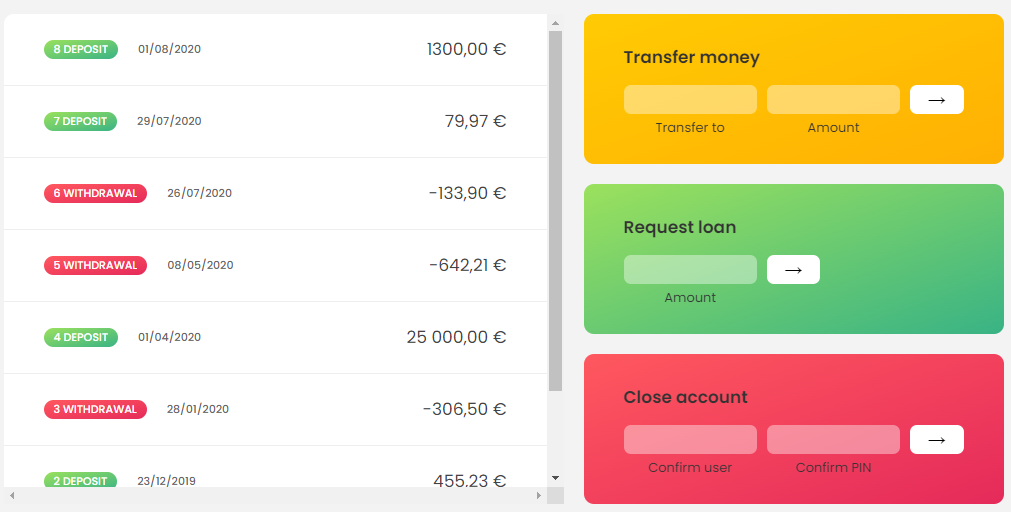Click the horizontal scrollbar left arrow
Image resolution: width=1011 pixels, height=512 pixels.
click(x=12, y=496)
